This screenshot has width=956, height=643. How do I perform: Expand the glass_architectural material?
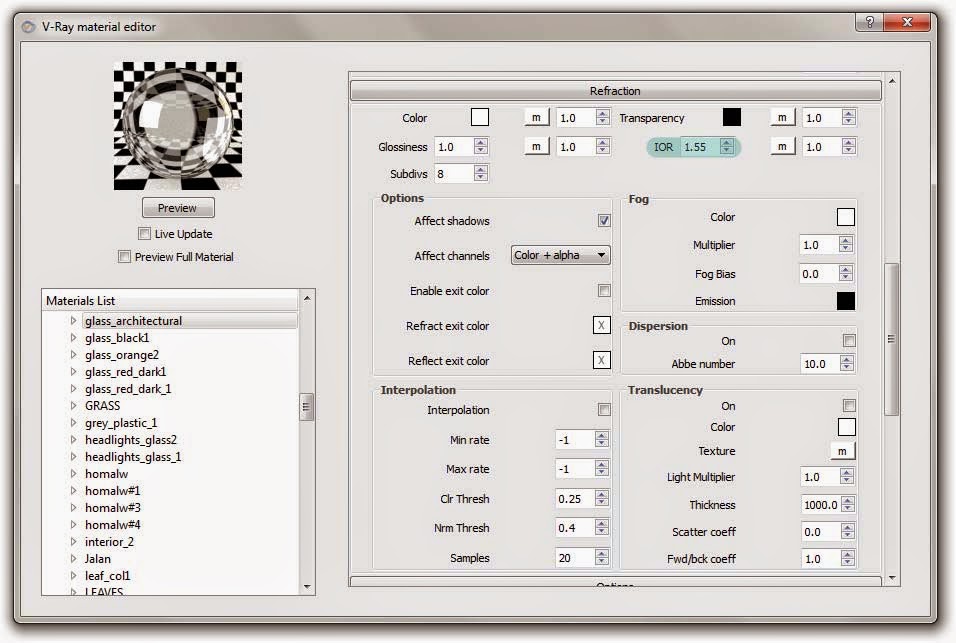click(x=73, y=321)
